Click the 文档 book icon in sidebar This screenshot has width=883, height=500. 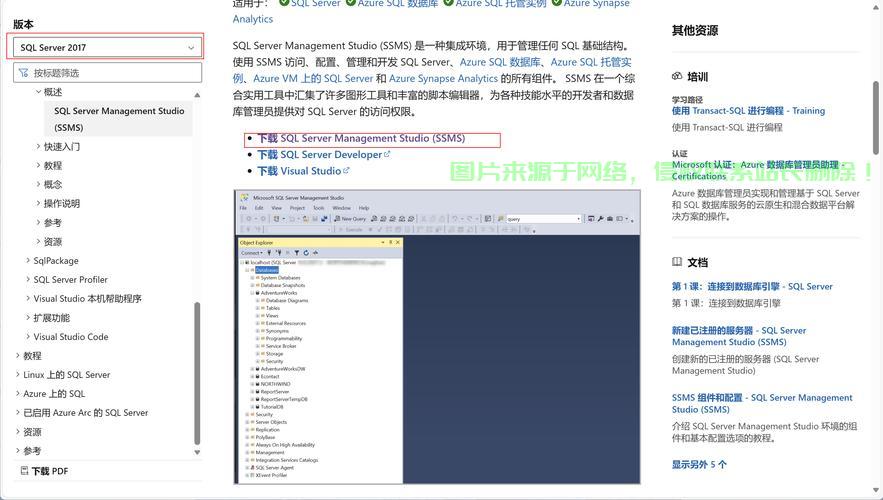click(677, 262)
